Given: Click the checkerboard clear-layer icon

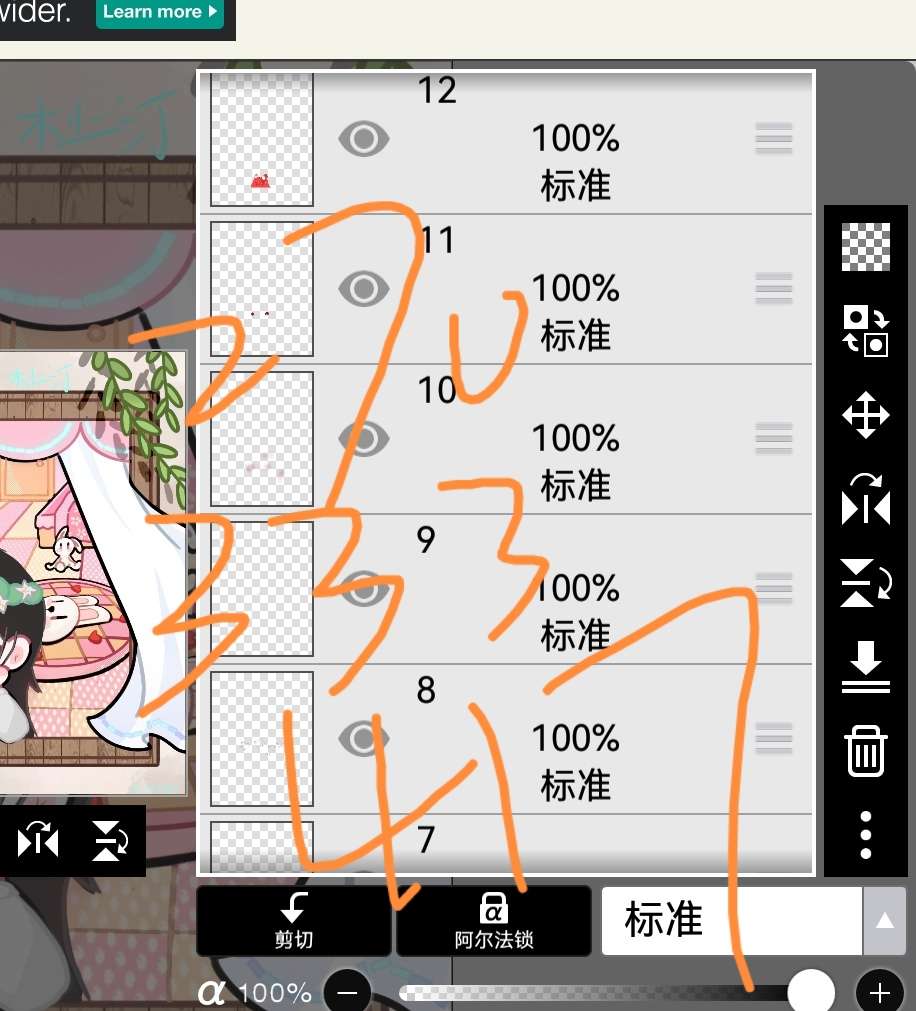Looking at the screenshot, I should [x=866, y=247].
